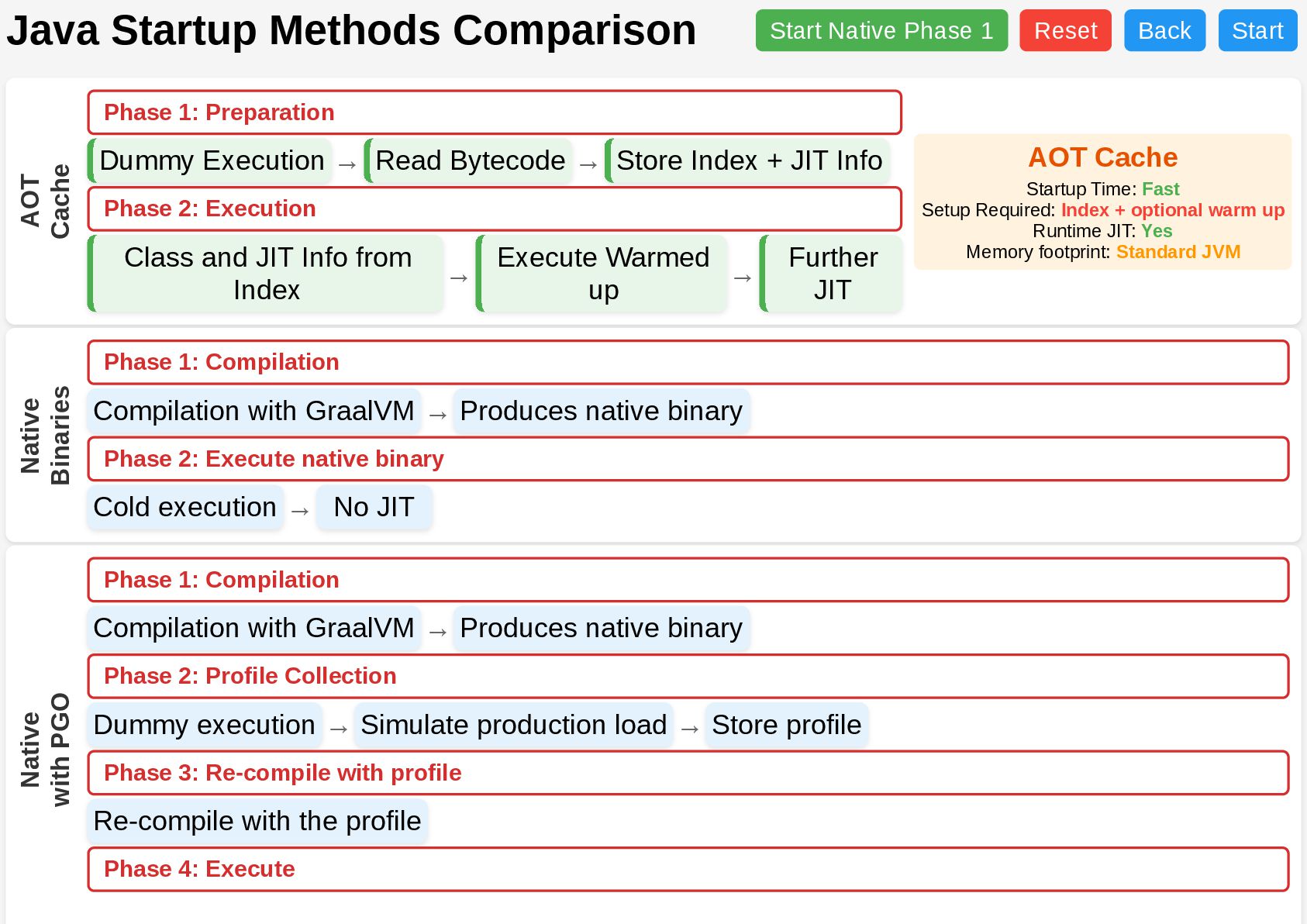Viewport: 1307px width, 924px height.
Task: Hit the blue Start button
Action: coord(1257,31)
